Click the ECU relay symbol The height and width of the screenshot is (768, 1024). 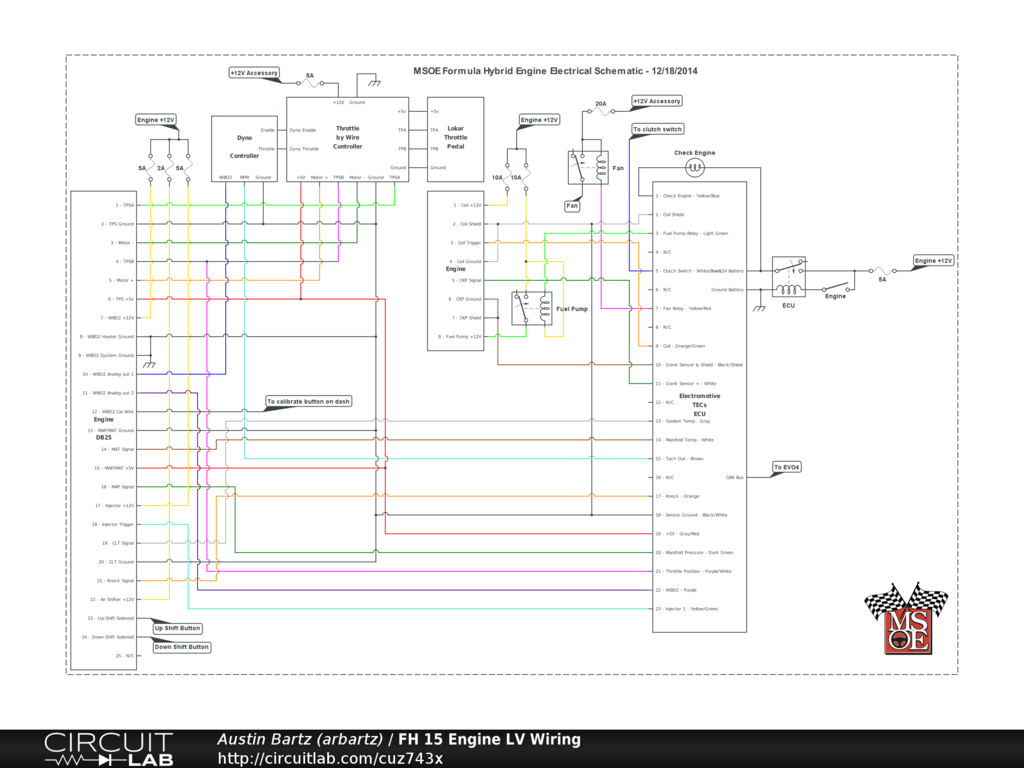coord(789,276)
